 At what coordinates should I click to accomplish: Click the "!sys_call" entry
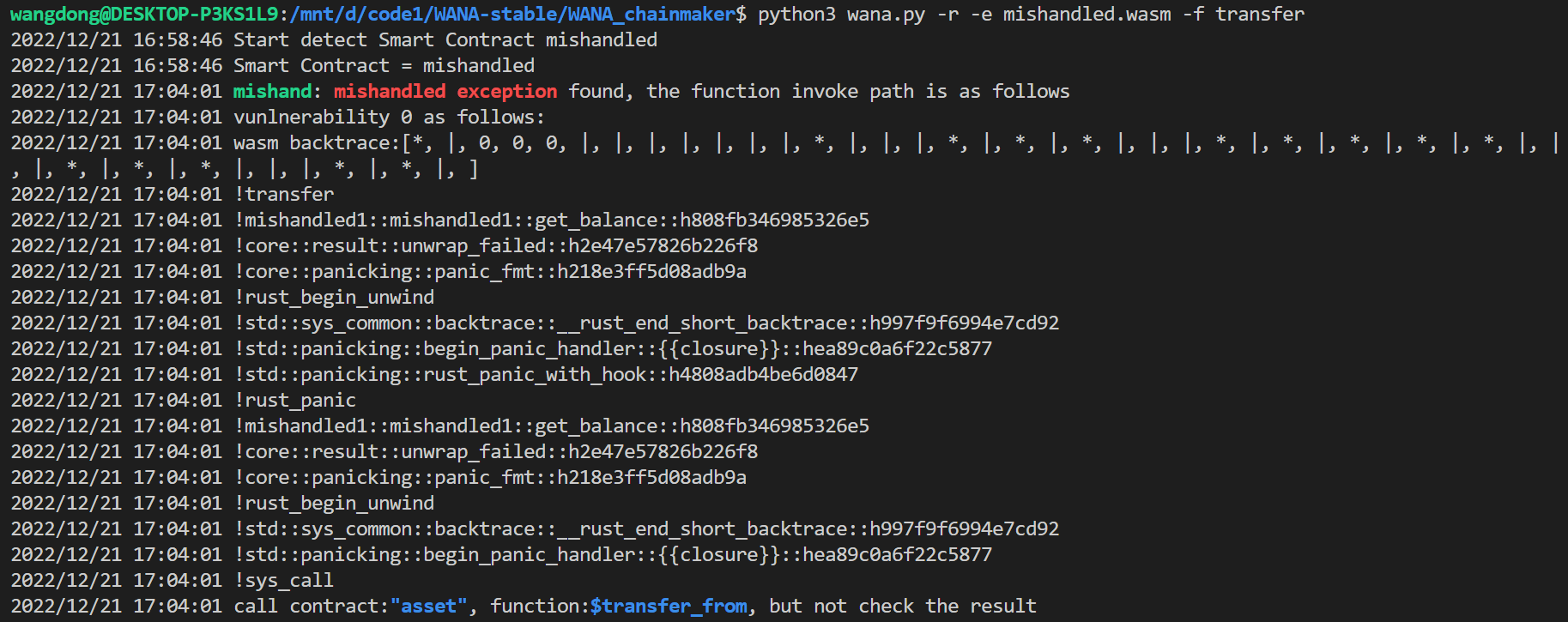tap(284, 581)
